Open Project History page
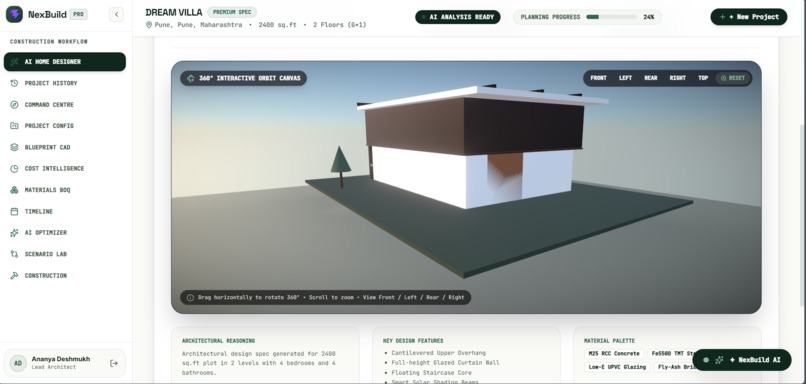Viewport: 806px width, 384px height. pyautogui.click(x=65, y=83)
